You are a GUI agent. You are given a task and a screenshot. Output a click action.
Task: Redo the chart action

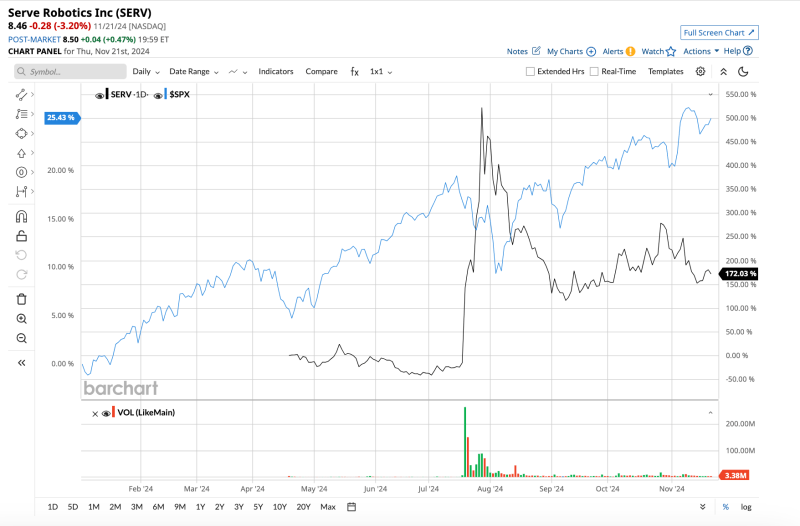click(21, 274)
